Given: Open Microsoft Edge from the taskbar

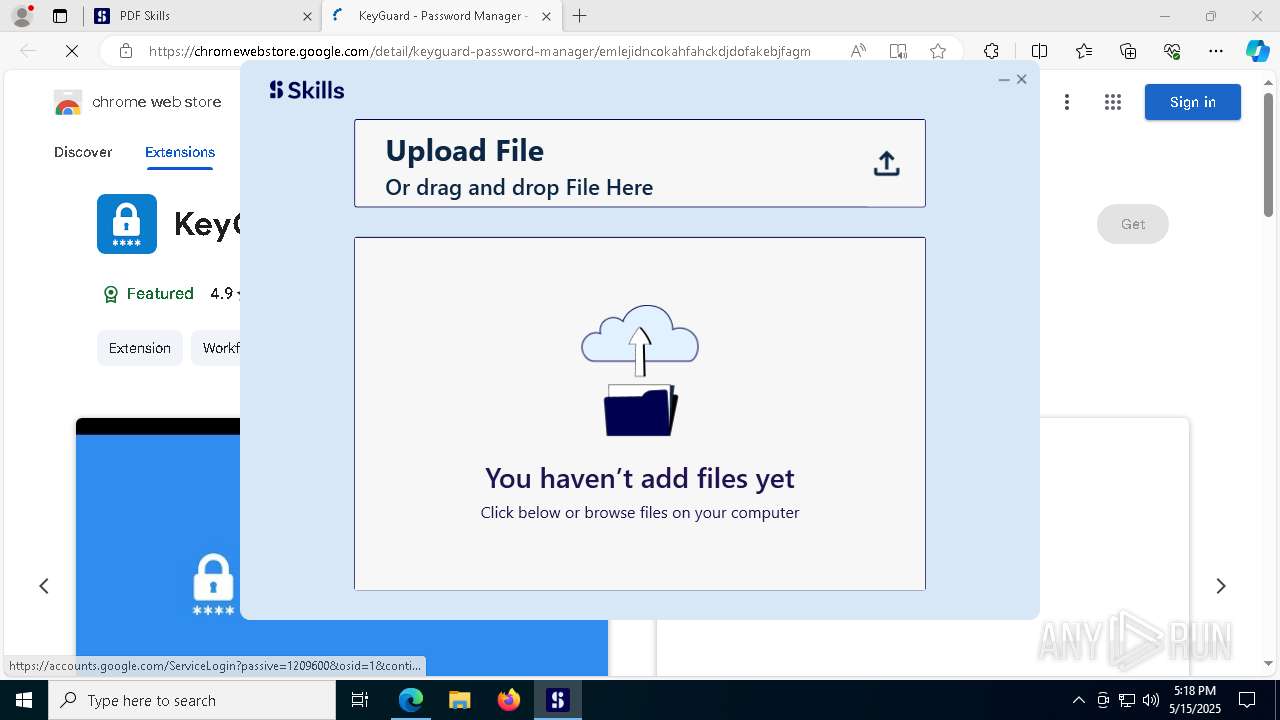Looking at the screenshot, I should [411, 700].
